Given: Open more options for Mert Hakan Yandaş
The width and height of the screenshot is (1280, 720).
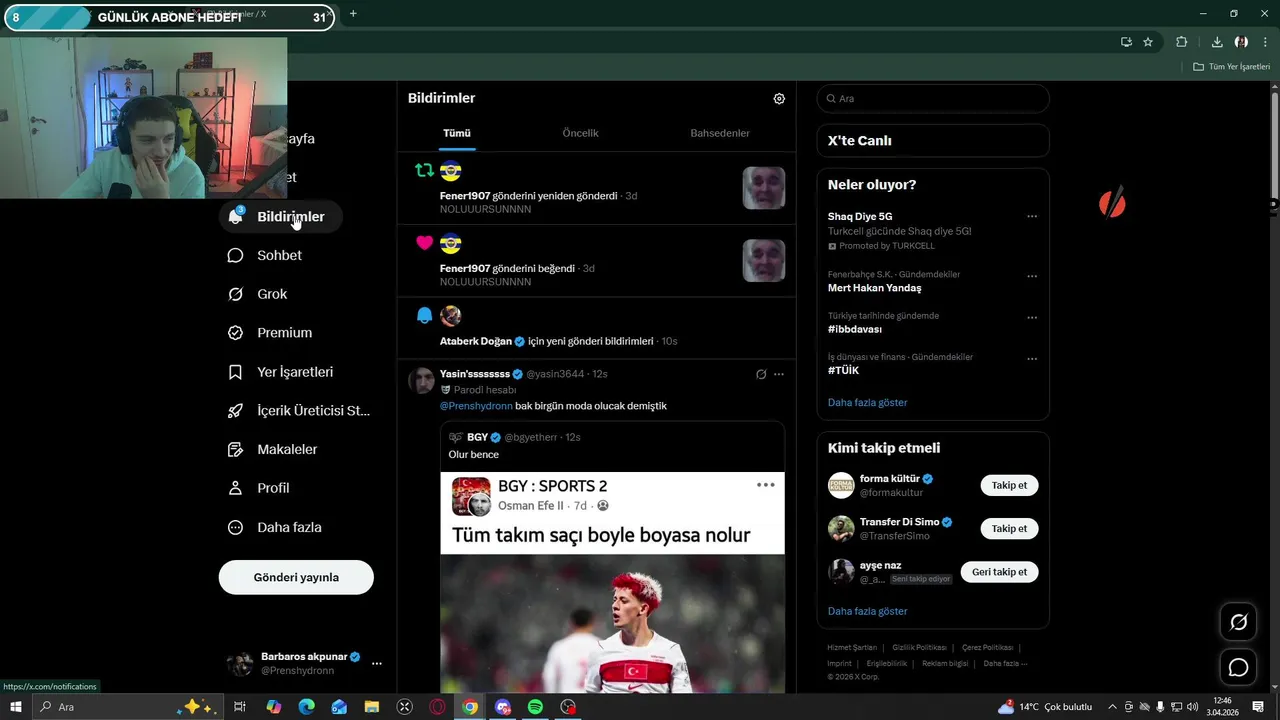Looking at the screenshot, I should coord(1032,276).
